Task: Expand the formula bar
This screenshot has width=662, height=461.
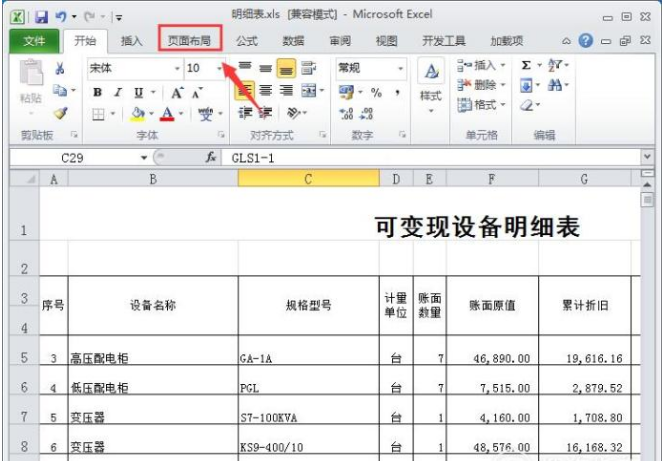Action: tap(647, 157)
